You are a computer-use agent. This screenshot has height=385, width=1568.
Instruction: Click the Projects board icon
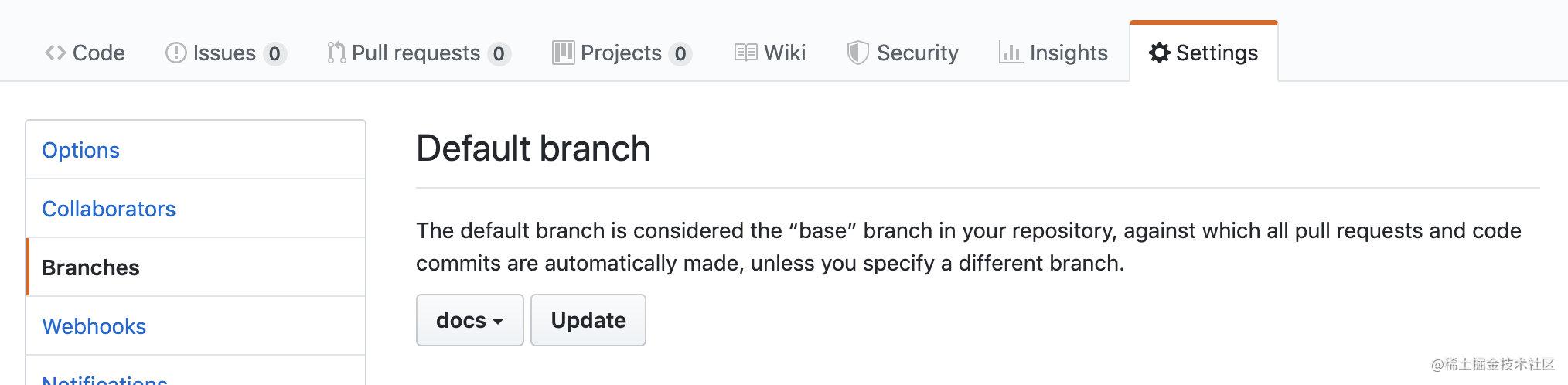click(564, 53)
